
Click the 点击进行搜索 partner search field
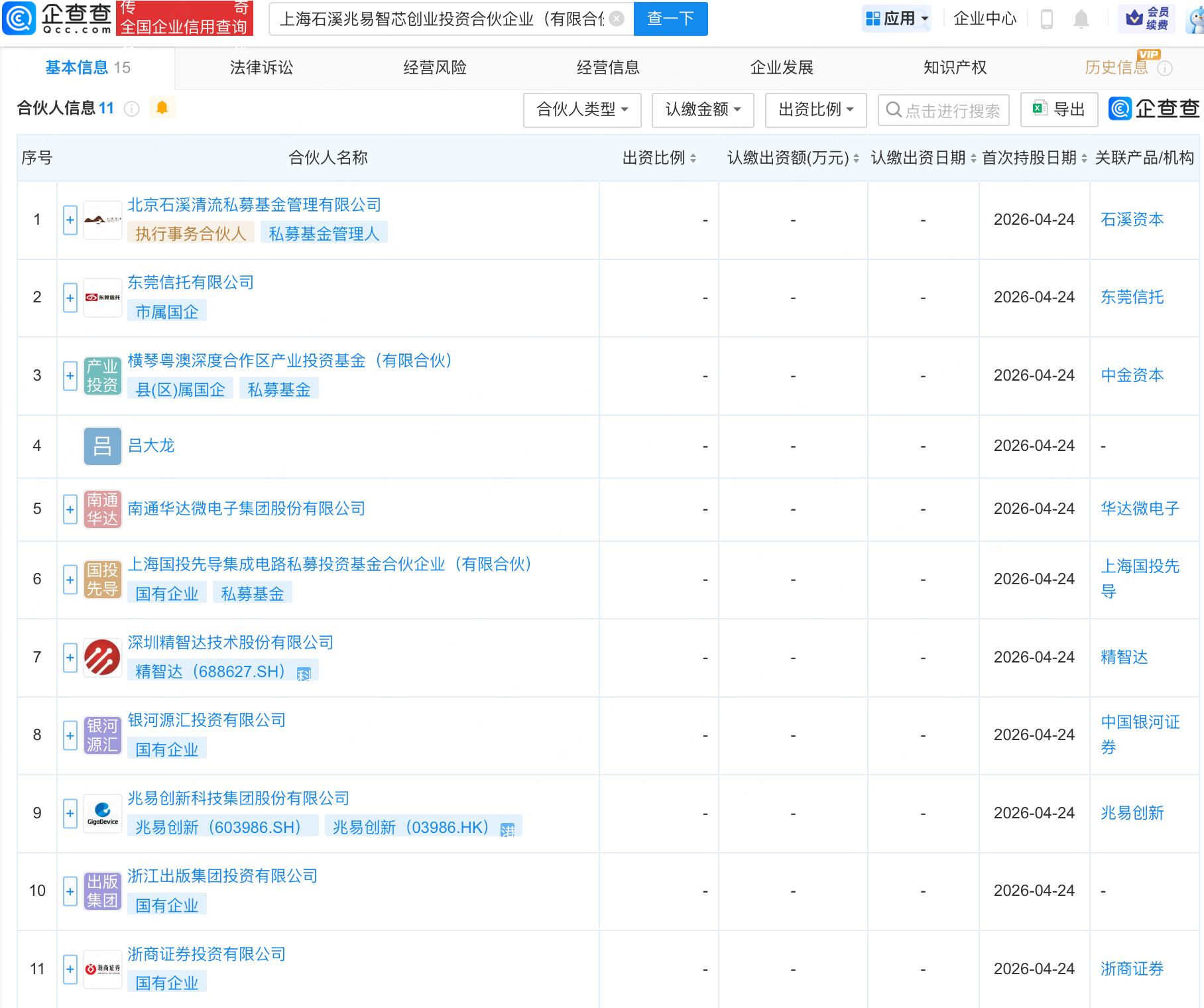[x=951, y=110]
